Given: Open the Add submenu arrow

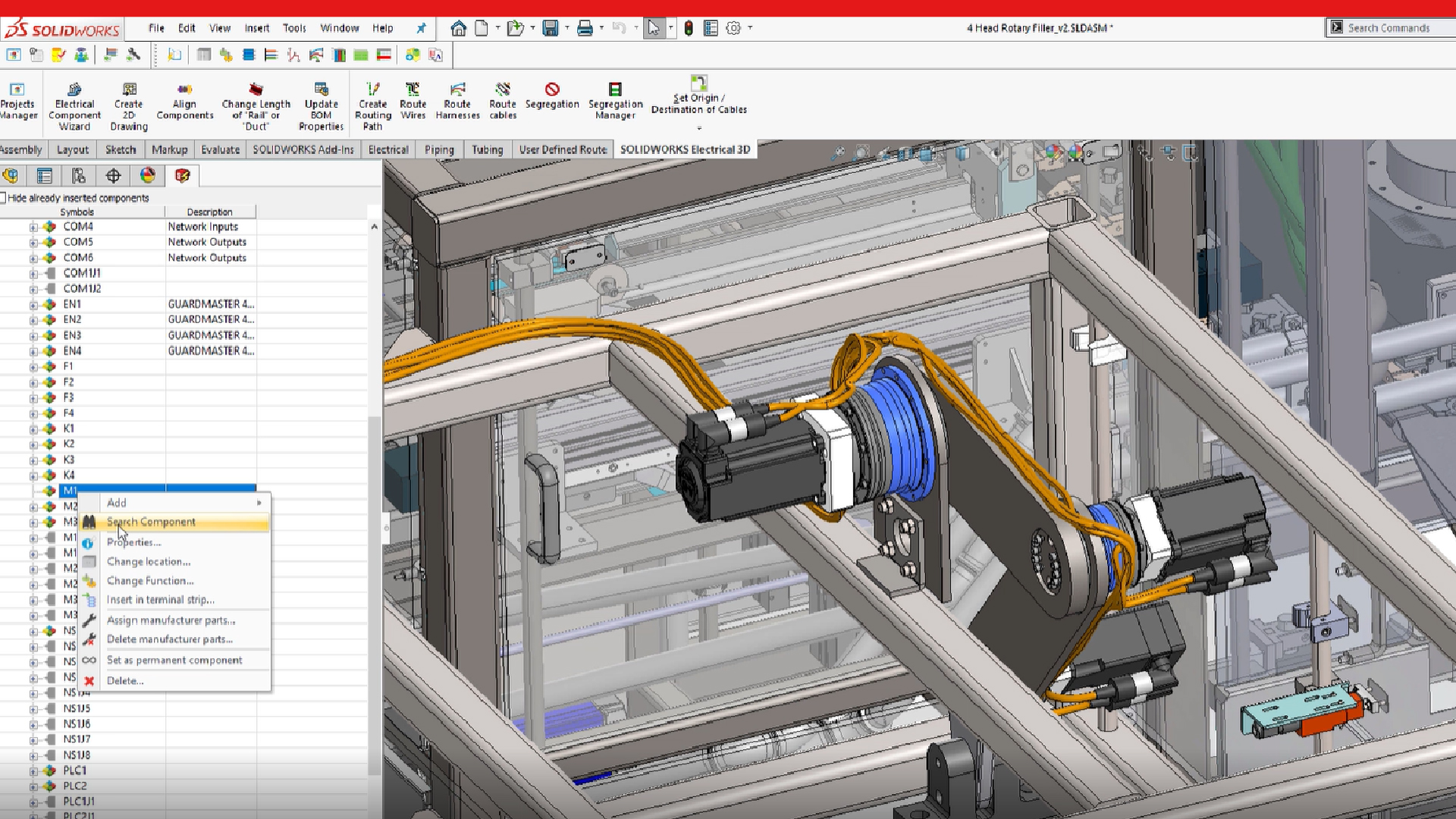Looking at the screenshot, I should point(259,503).
